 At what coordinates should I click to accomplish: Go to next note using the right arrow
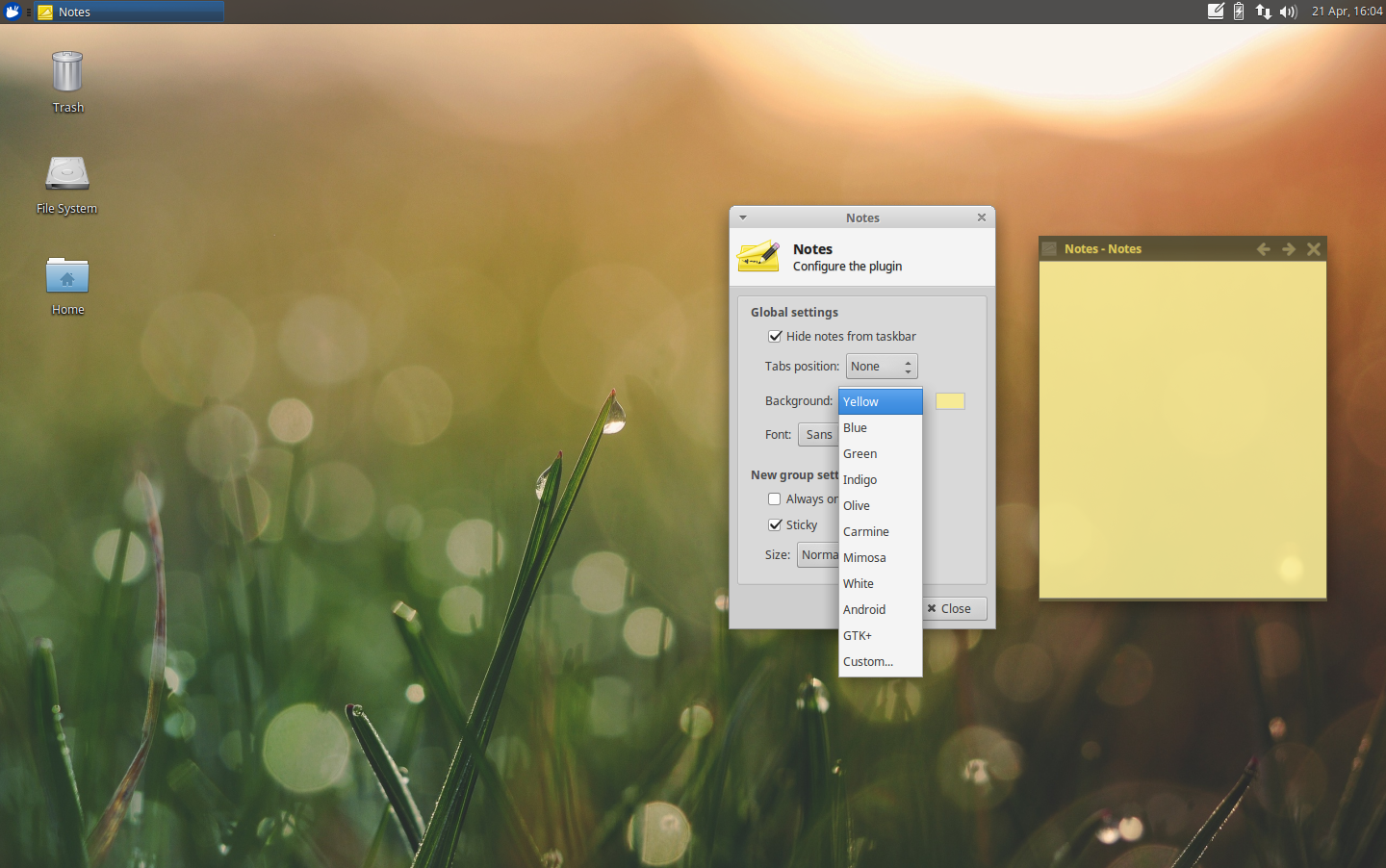click(x=1289, y=248)
